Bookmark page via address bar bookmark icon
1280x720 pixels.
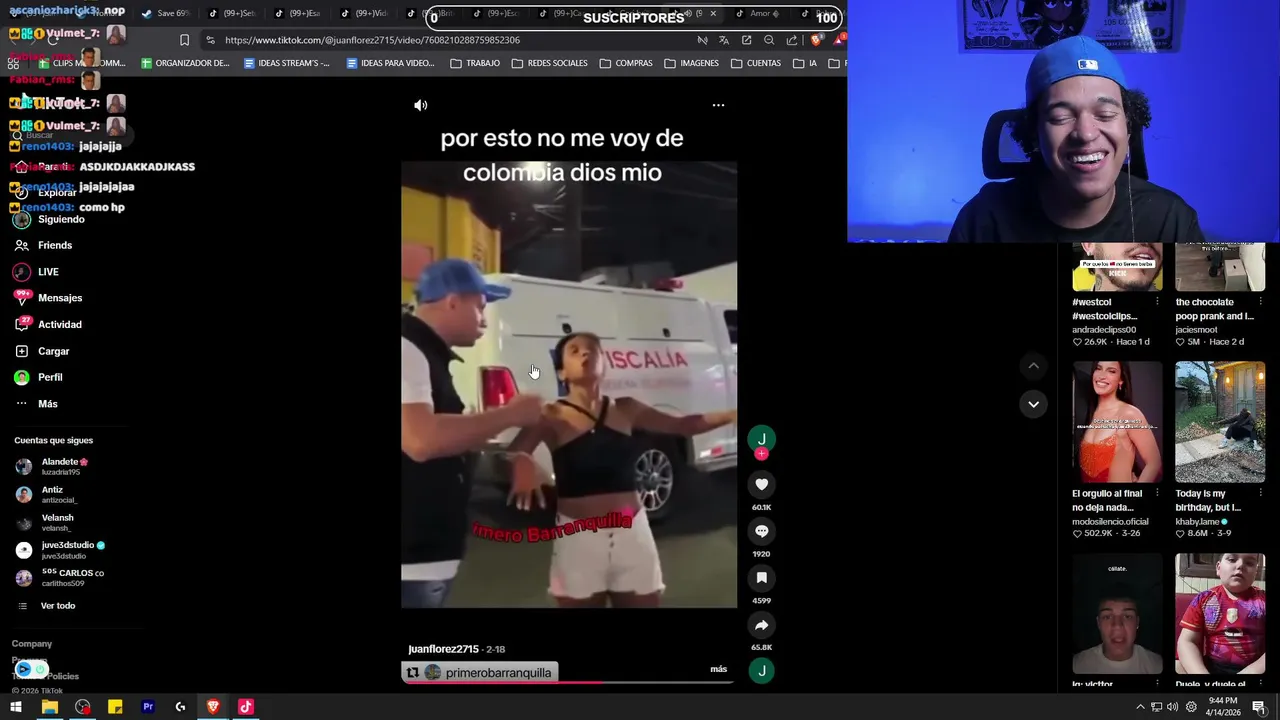pos(184,40)
